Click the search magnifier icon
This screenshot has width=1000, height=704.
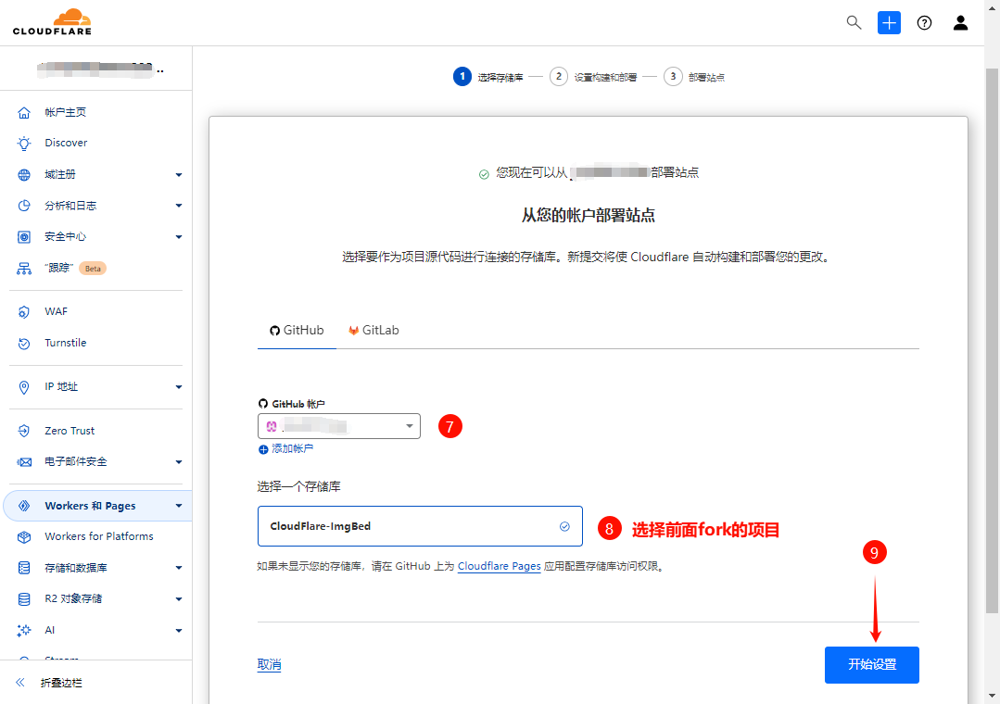tap(854, 23)
